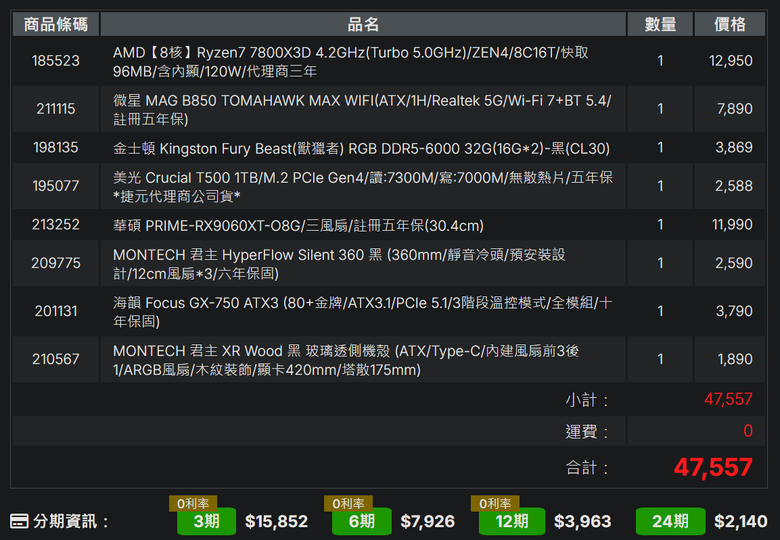
Task: Click the price 7,890
Action: (734, 108)
